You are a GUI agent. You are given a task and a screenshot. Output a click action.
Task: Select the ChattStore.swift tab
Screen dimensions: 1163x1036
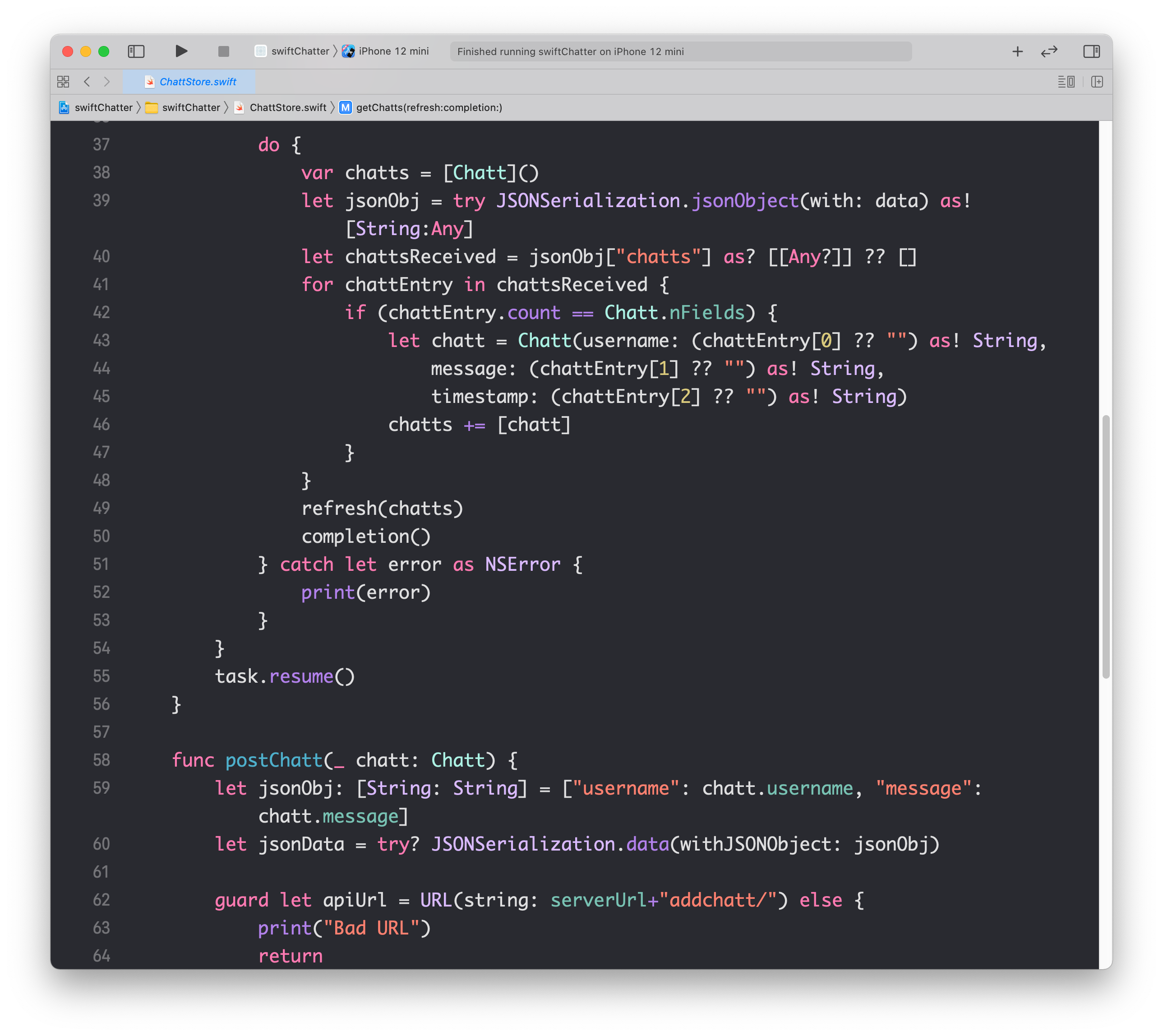[x=189, y=82]
